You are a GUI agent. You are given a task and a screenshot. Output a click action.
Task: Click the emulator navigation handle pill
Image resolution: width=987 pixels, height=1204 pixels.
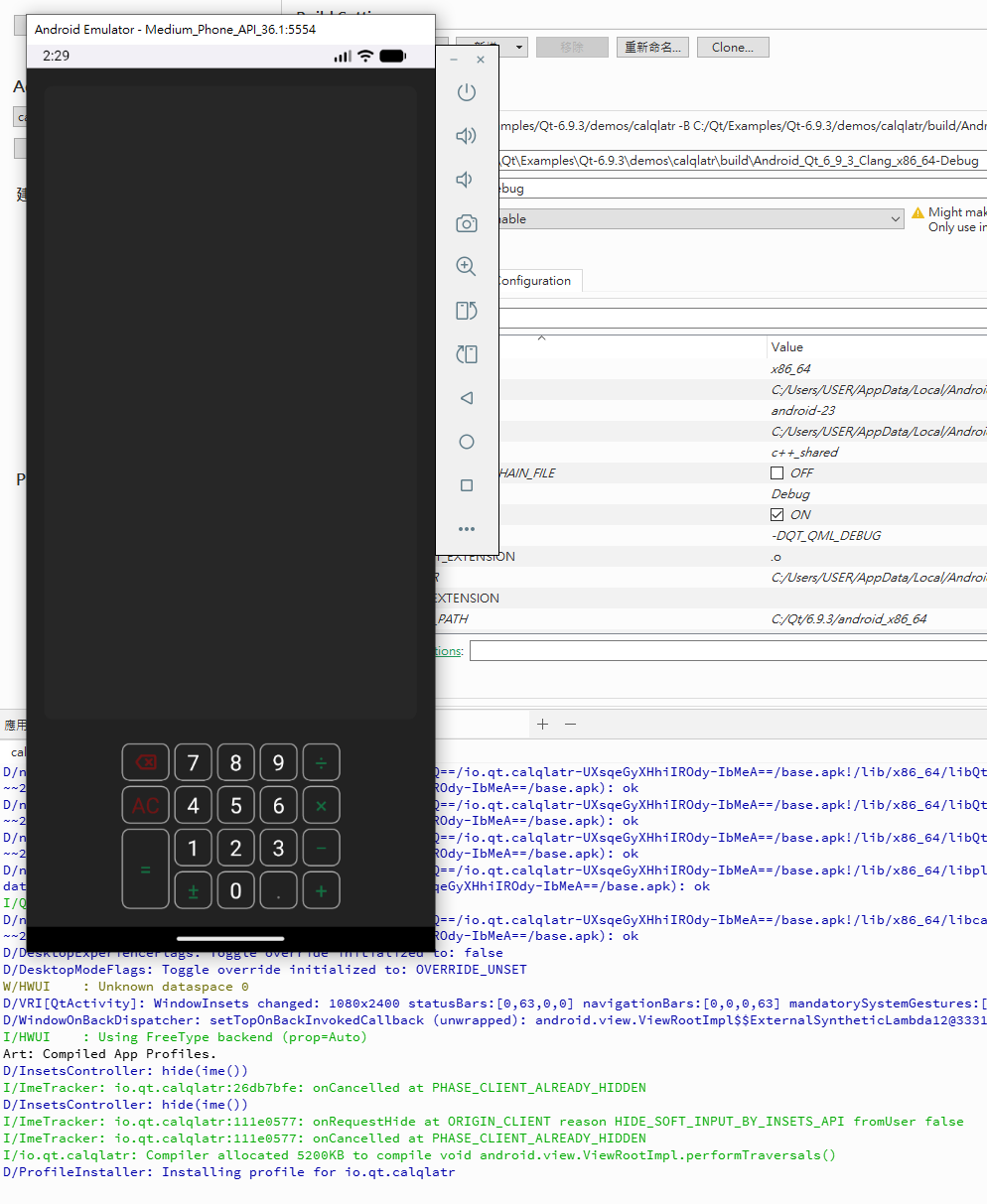click(230, 938)
